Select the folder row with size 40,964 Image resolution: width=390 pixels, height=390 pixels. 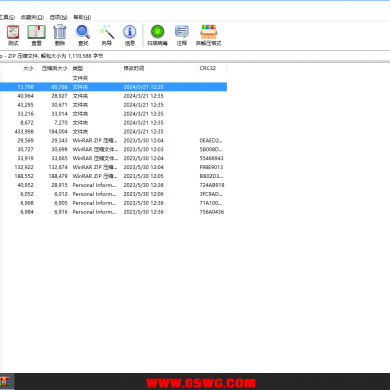[x=113, y=96]
